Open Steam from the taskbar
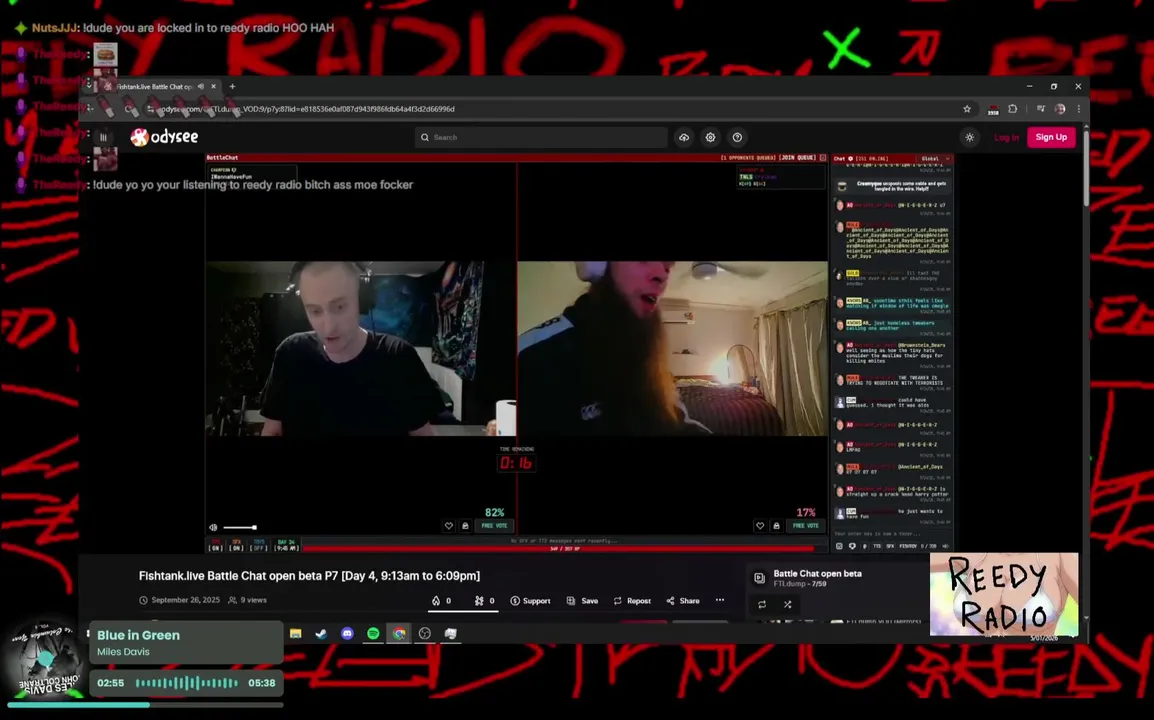The image size is (1154, 720). [x=322, y=633]
